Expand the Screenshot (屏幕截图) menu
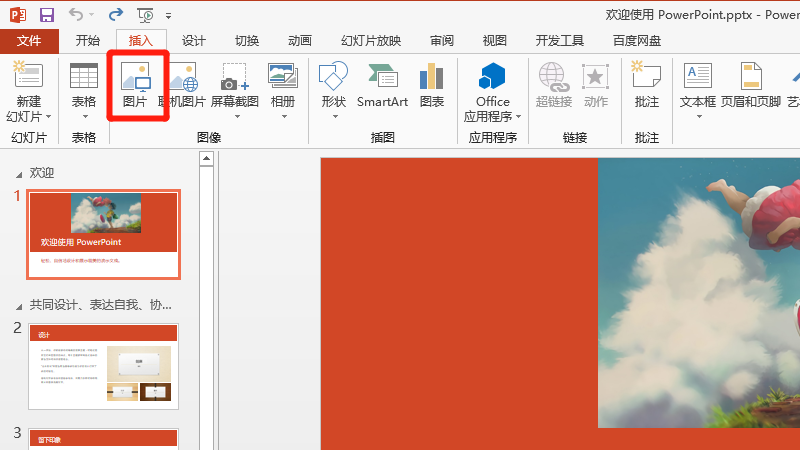This screenshot has width=800, height=450. (234, 115)
